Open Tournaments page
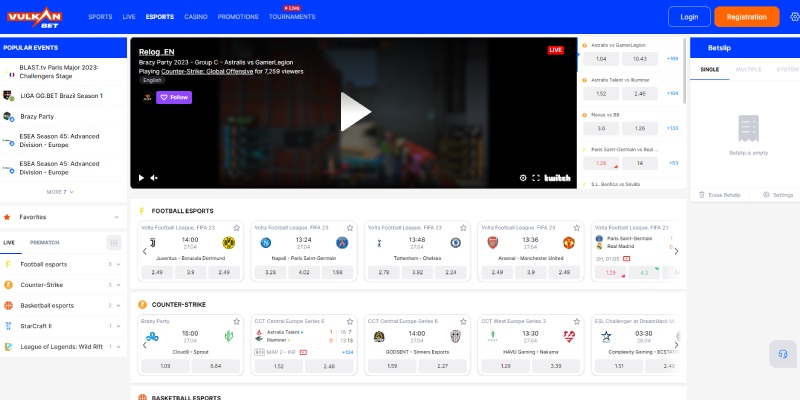 [292, 17]
